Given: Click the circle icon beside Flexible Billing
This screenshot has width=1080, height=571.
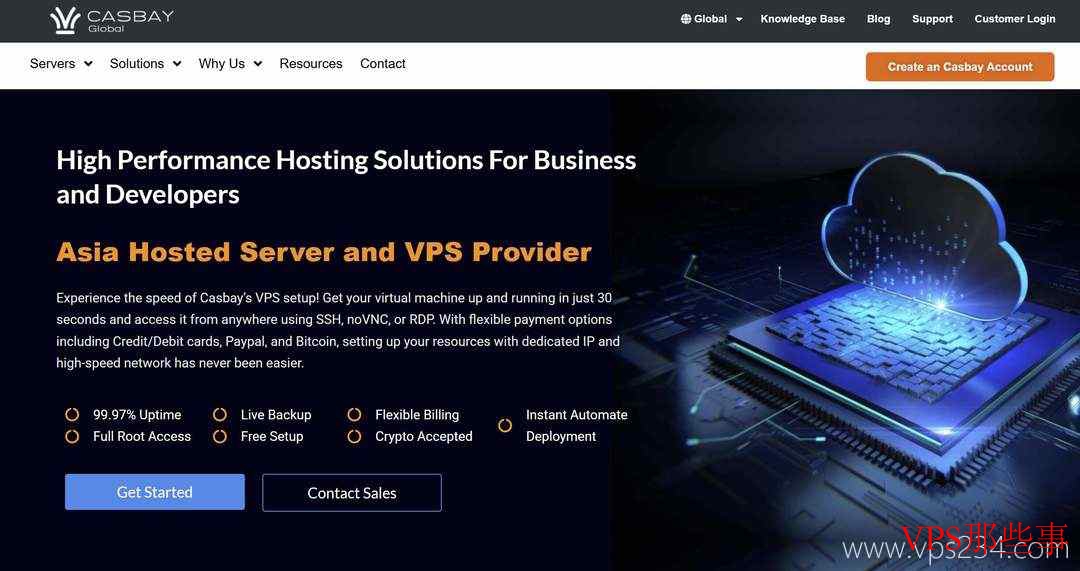Looking at the screenshot, I should pyautogui.click(x=354, y=415).
